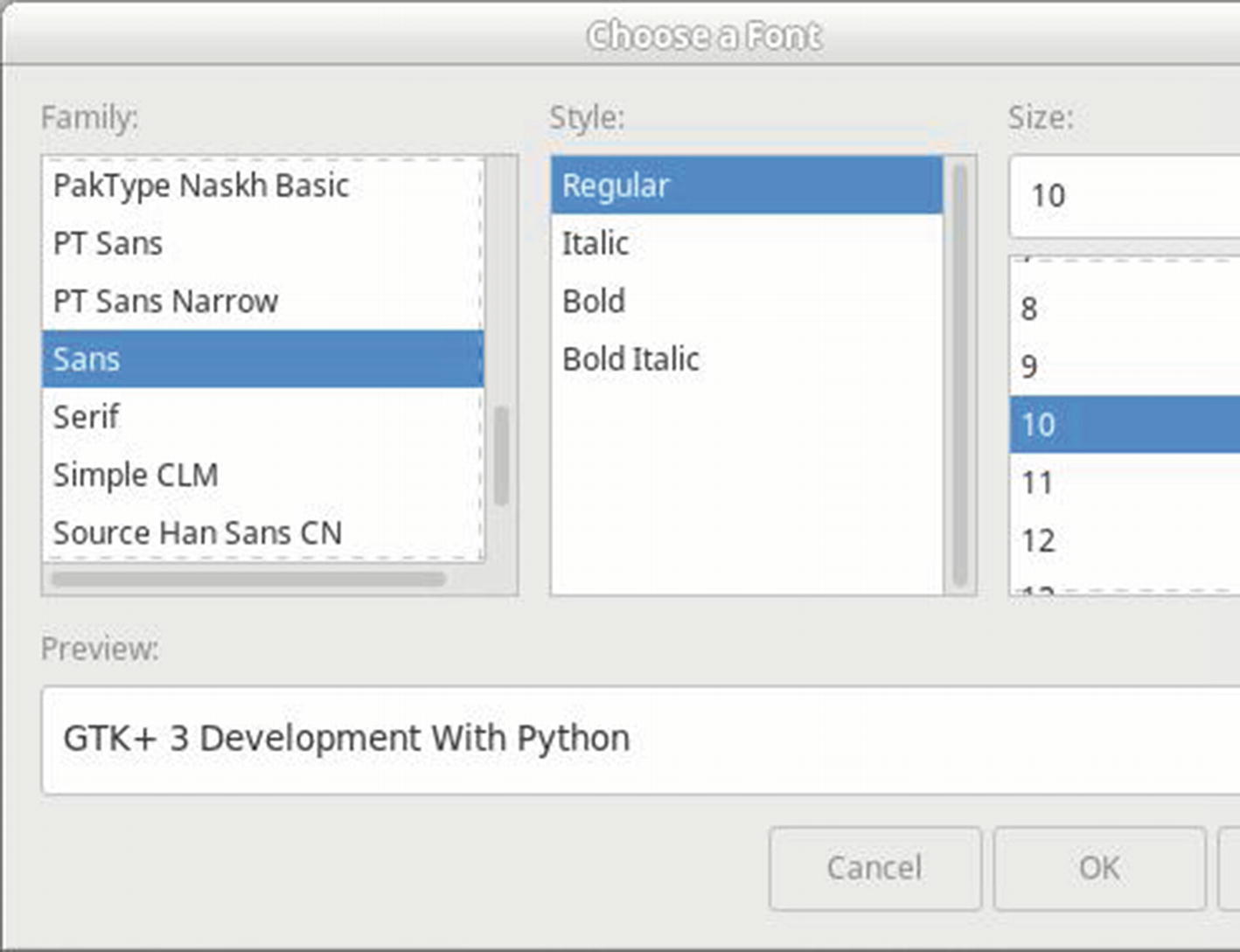Select PT Sans Narrow in family list
1240x952 pixels.
[165, 302]
